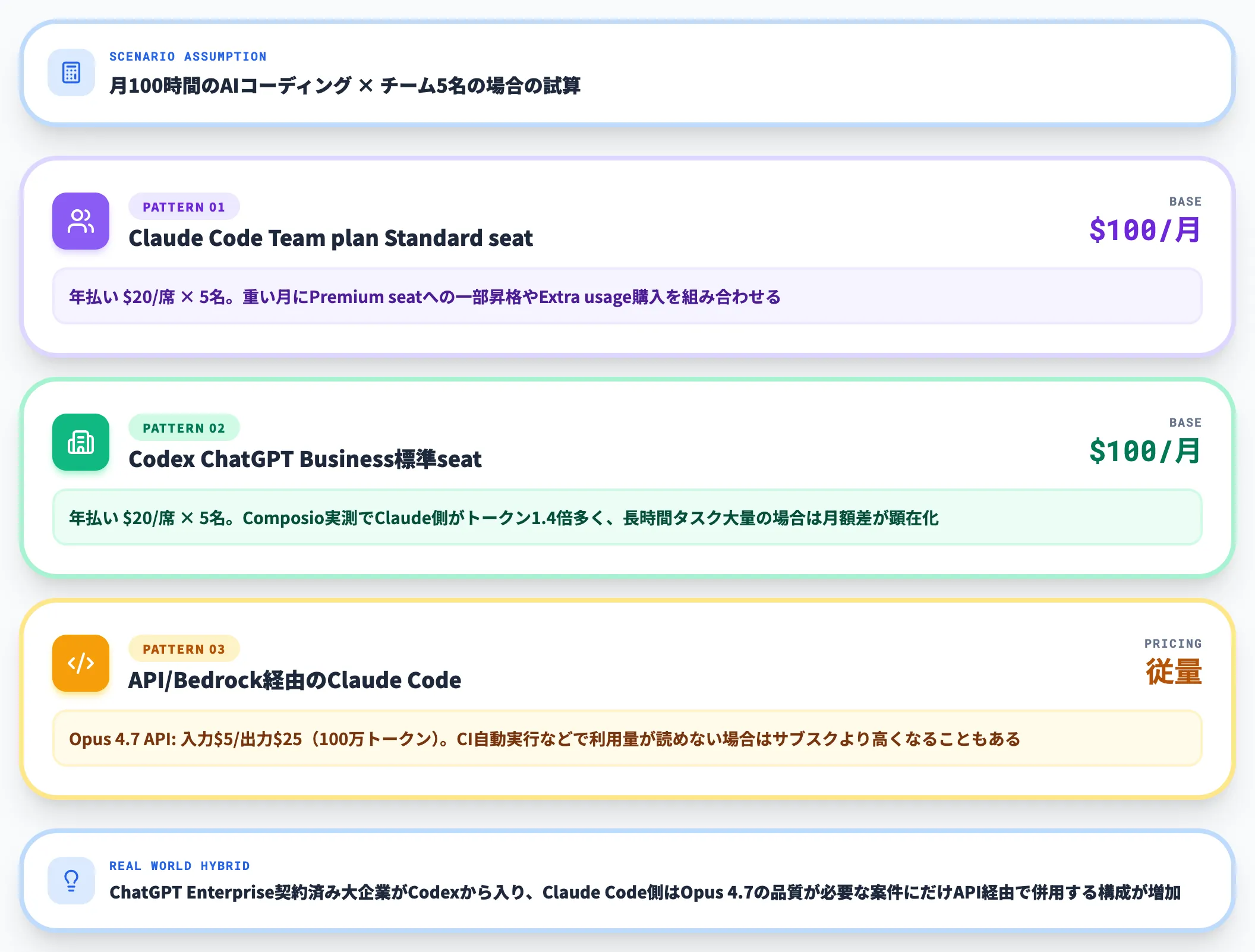1255x952 pixels.
Task: Click the yellow note about Opus 4.7 API pricing
Action: click(x=627, y=738)
